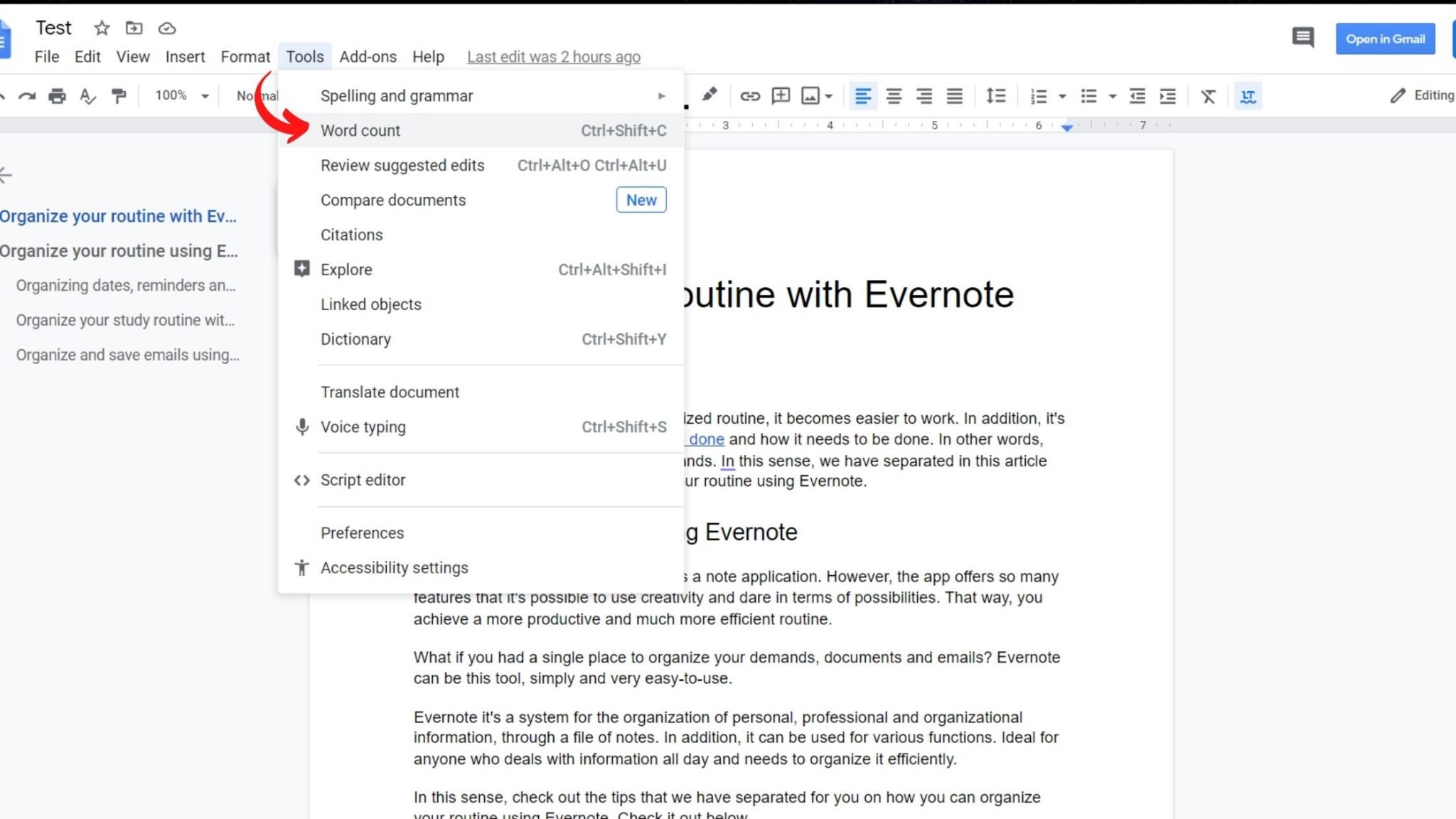Open Citations from Tools menu
Viewport: 1456px width, 819px height.
coord(481,235)
